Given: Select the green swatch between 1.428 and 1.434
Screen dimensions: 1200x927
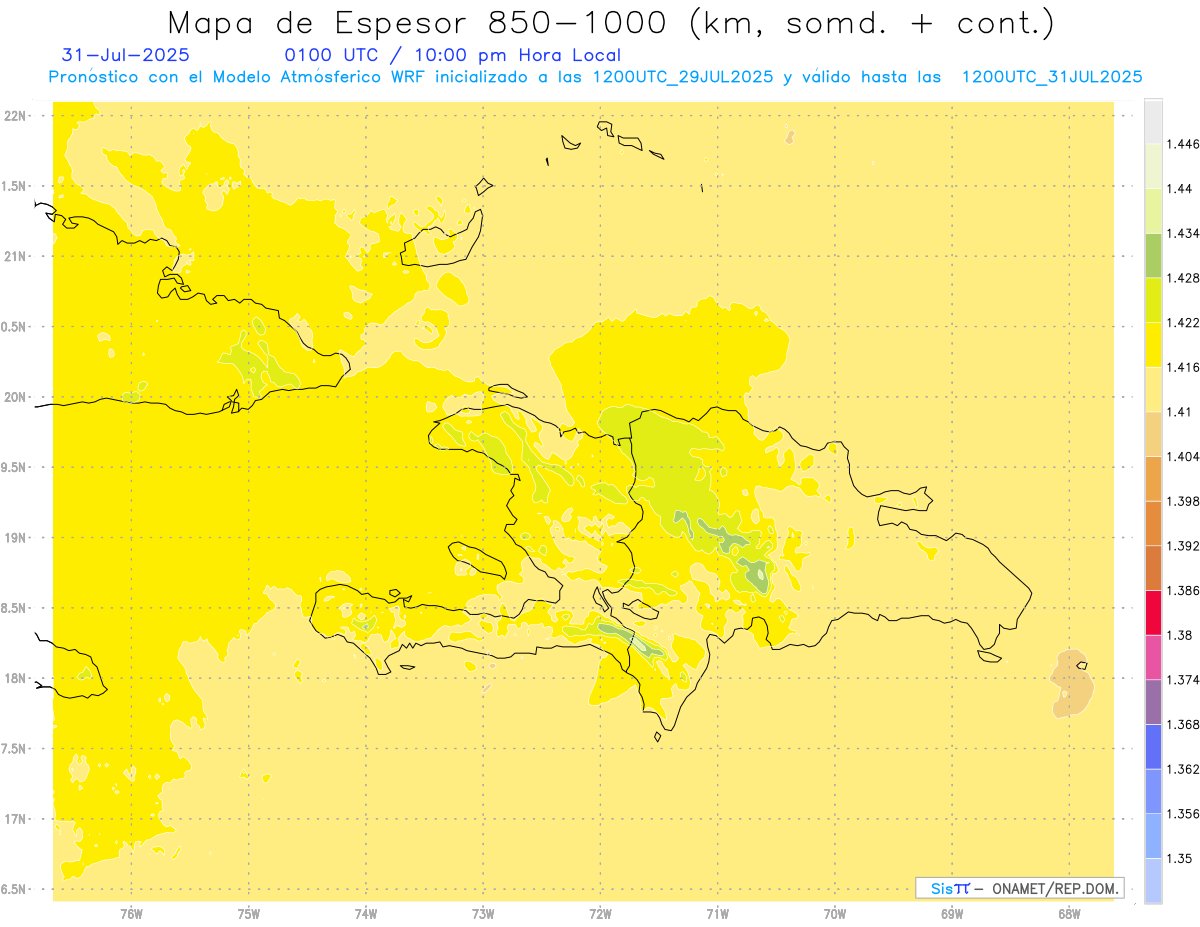Looking at the screenshot, I should click(1153, 255).
